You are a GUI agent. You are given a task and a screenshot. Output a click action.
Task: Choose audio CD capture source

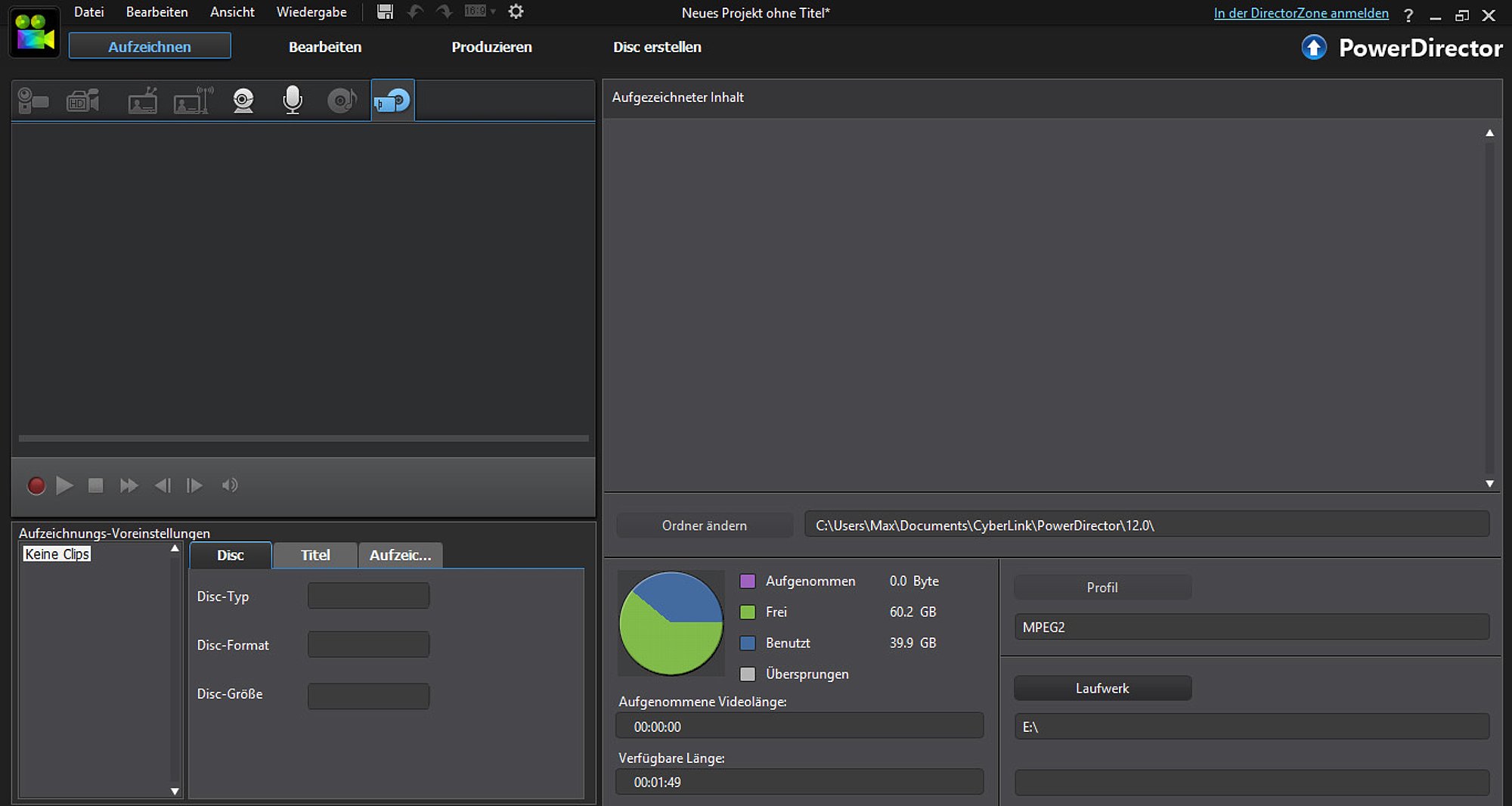click(342, 101)
